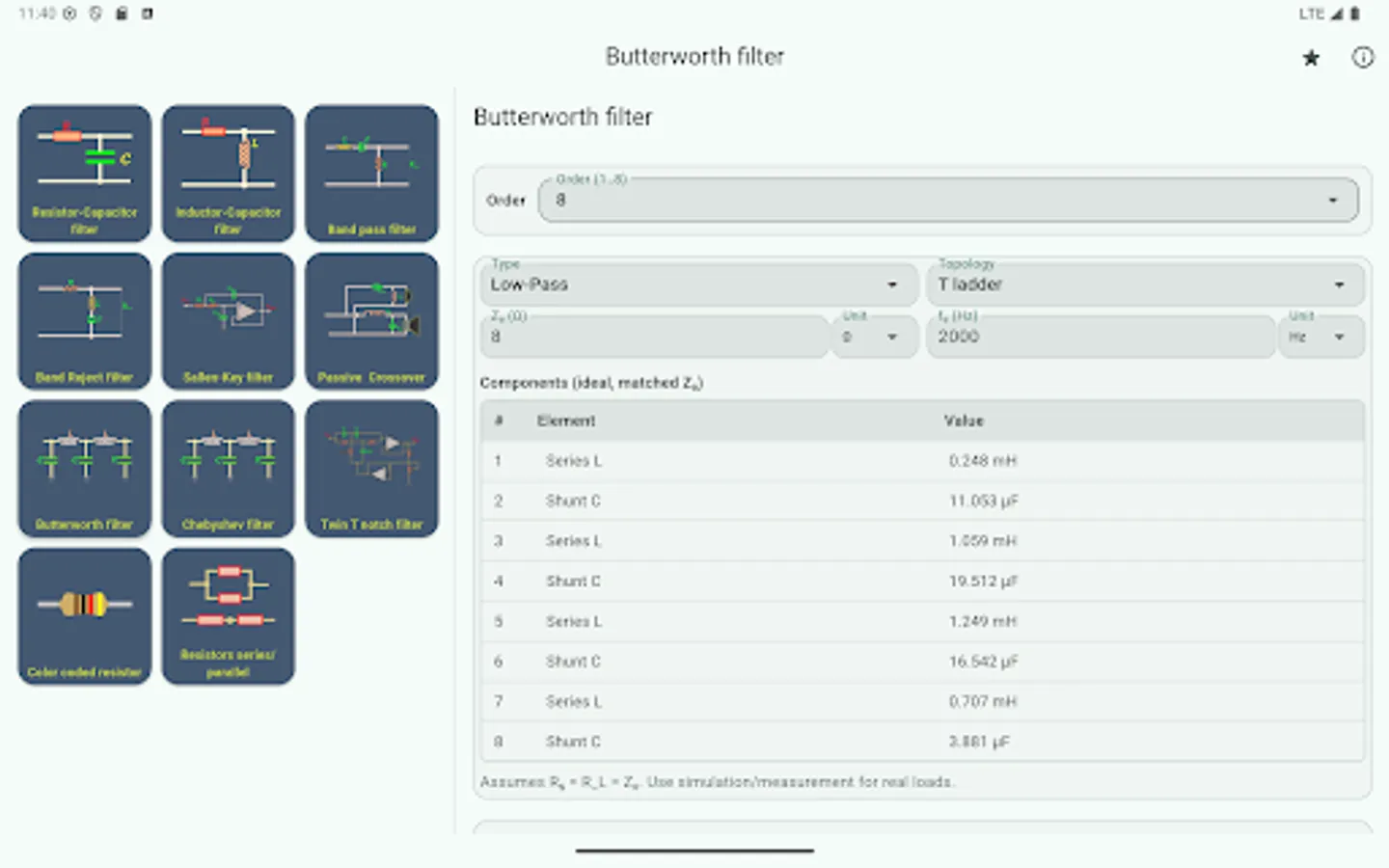Click the f0 frequency field showing 2000
The image size is (1389, 868).
pos(1100,337)
